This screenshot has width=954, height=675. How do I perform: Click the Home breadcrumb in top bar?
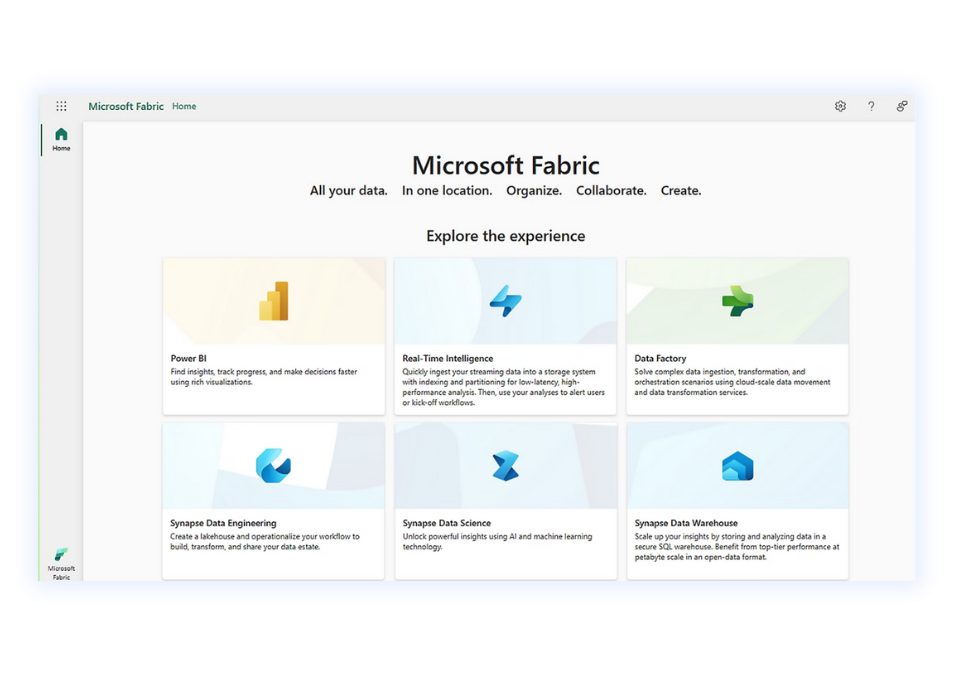(184, 106)
